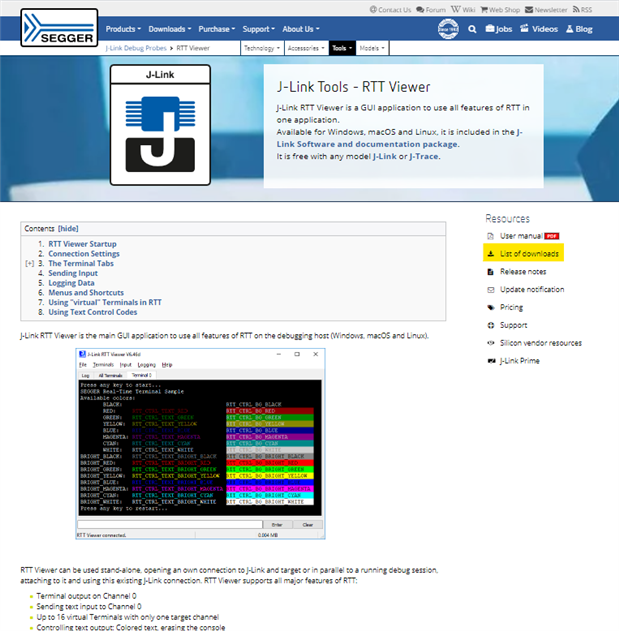This screenshot has height=631, width=619.
Task: Jump to Connection Settings section
Action: pos(84,254)
